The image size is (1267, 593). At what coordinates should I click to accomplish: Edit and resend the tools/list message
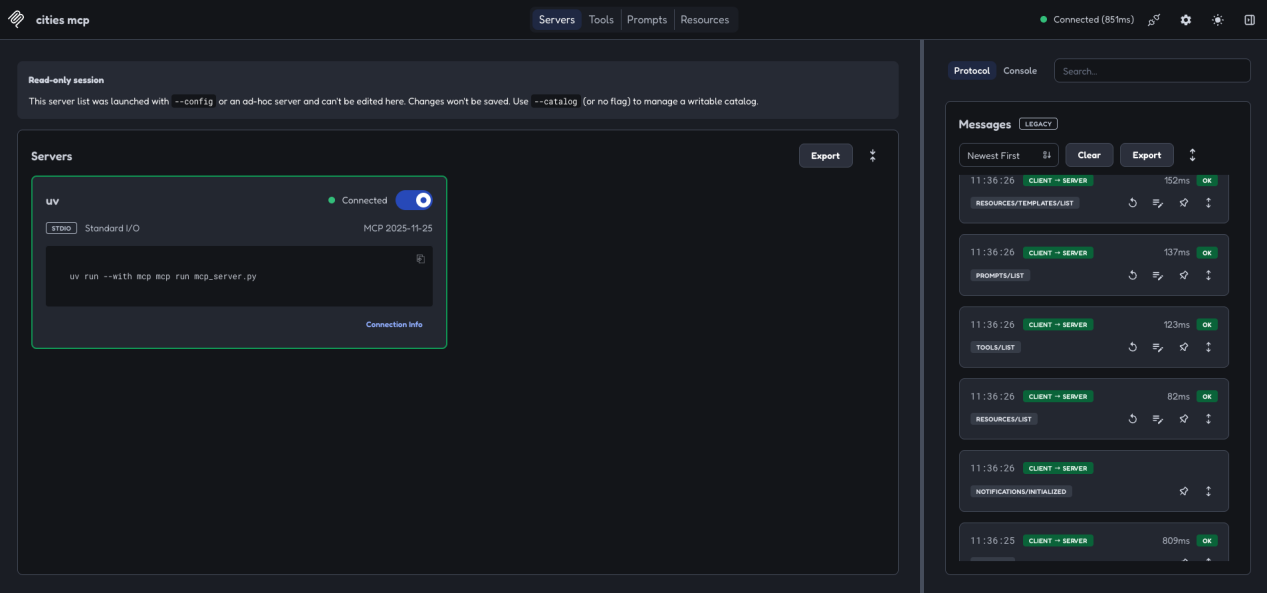1158,347
